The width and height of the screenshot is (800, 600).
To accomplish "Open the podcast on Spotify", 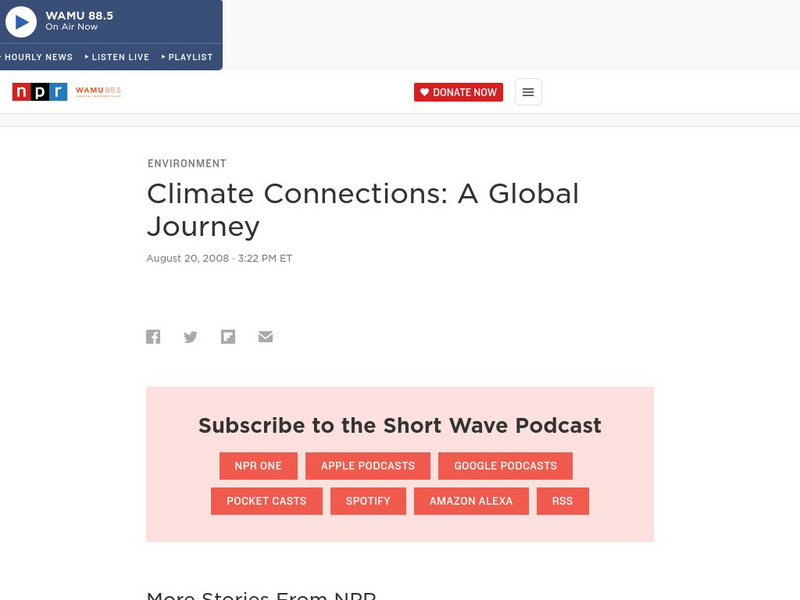I will (368, 501).
